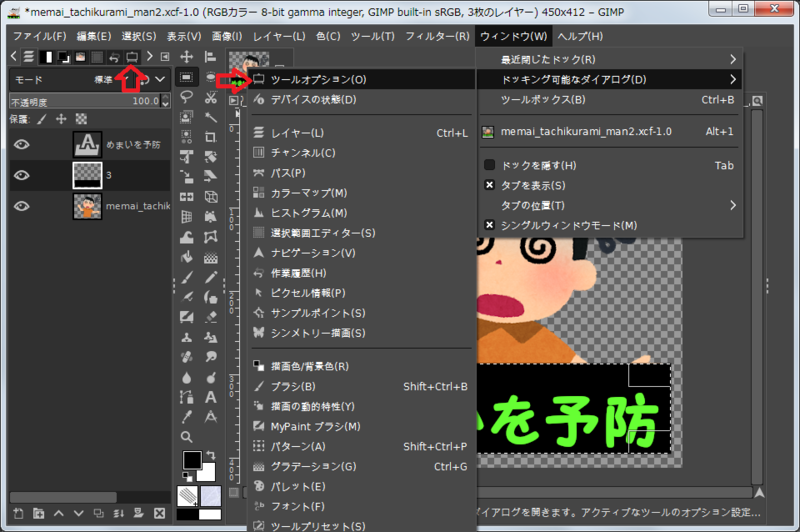The image size is (800, 532).
Task: Click the 不透明度 opacity slider
Action: [85, 101]
